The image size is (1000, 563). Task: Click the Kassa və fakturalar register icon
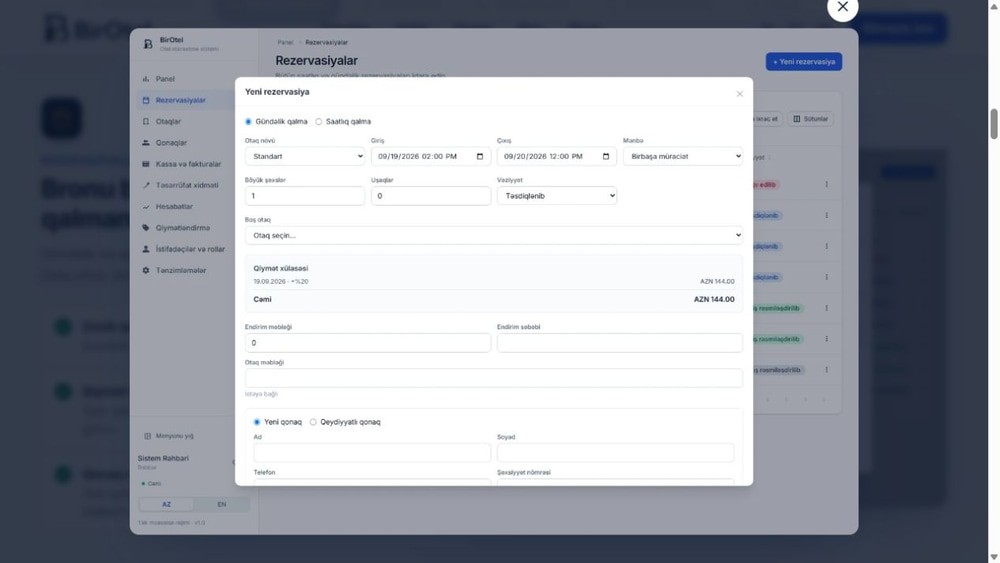pos(146,164)
